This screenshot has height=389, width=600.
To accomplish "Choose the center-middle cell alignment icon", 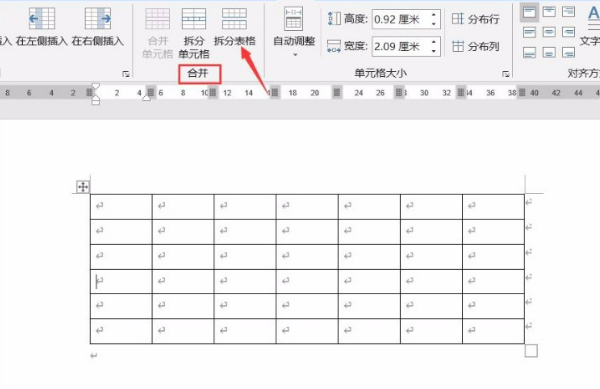I will pyautogui.click(x=549, y=32).
